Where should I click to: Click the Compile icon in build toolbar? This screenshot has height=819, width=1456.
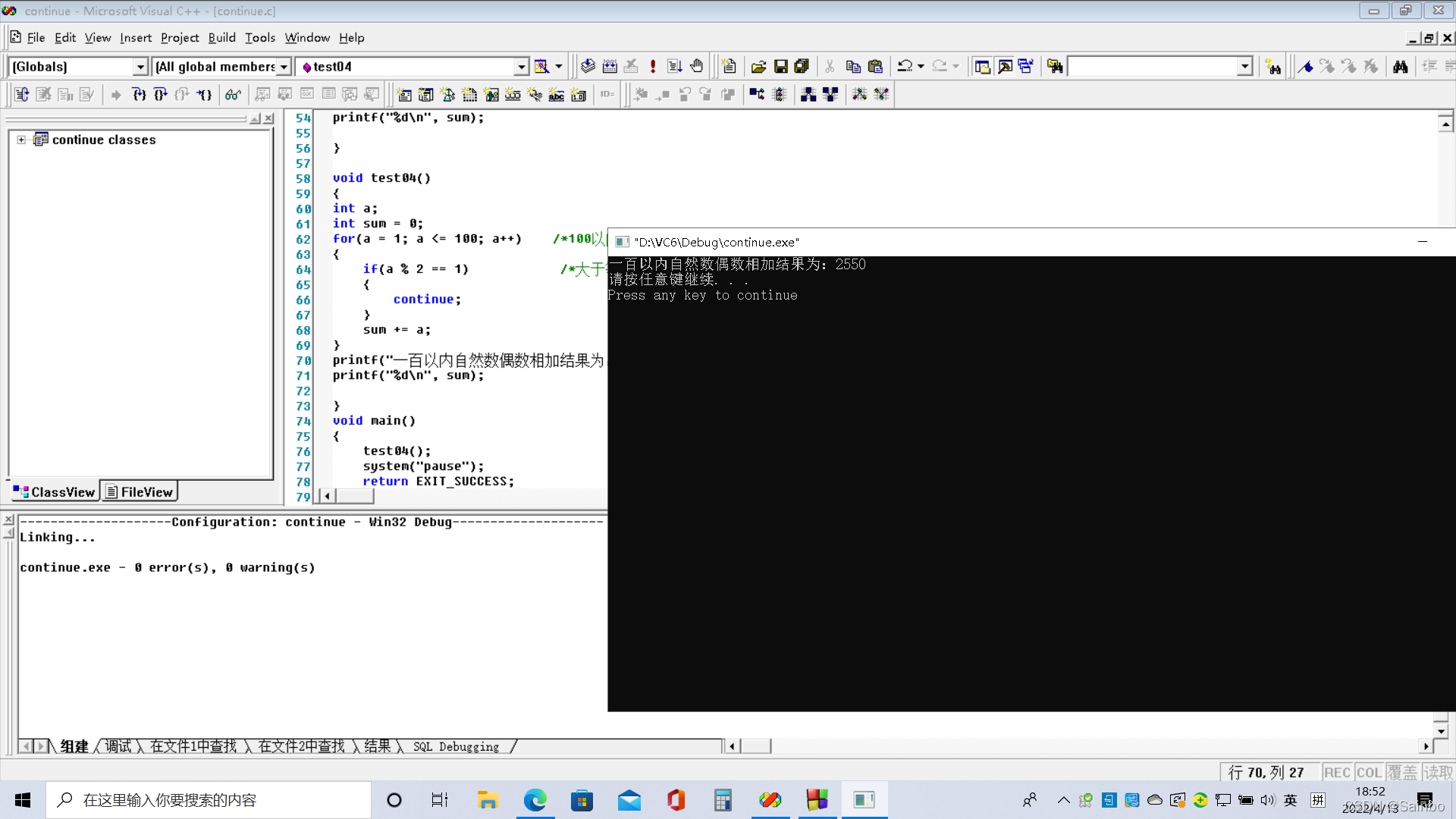point(588,67)
